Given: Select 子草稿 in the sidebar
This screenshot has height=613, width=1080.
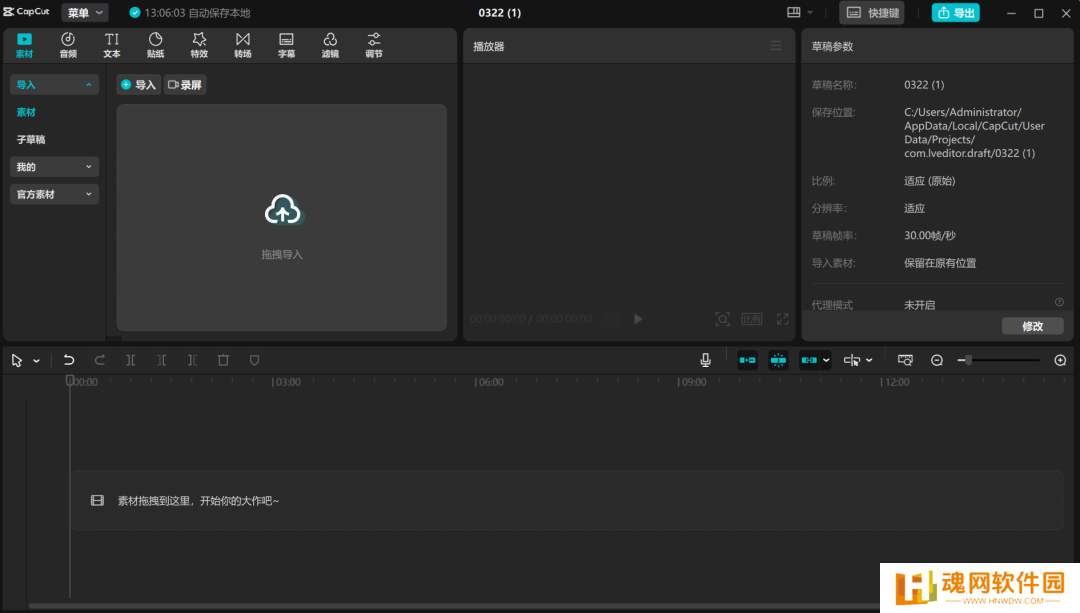Looking at the screenshot, I should 31,140.
